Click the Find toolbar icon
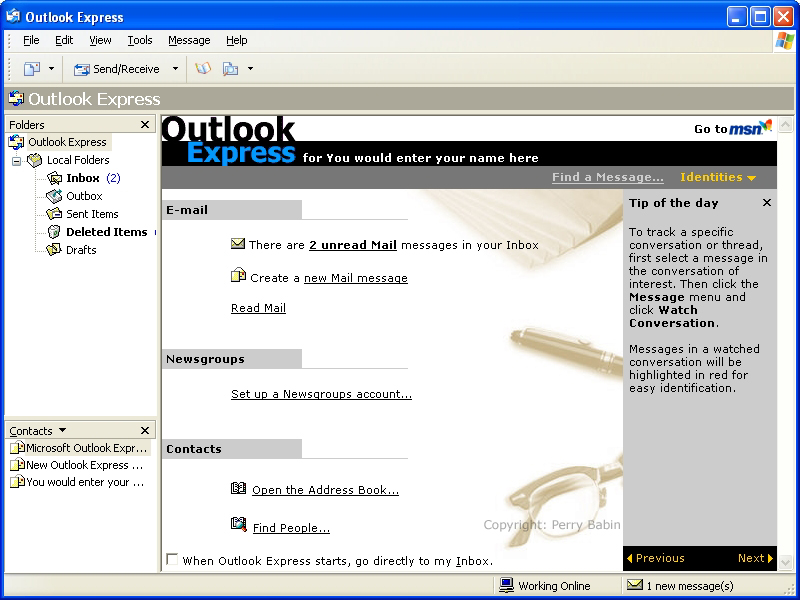The width and height of the screenshot is (800, 600). point(231,69)
